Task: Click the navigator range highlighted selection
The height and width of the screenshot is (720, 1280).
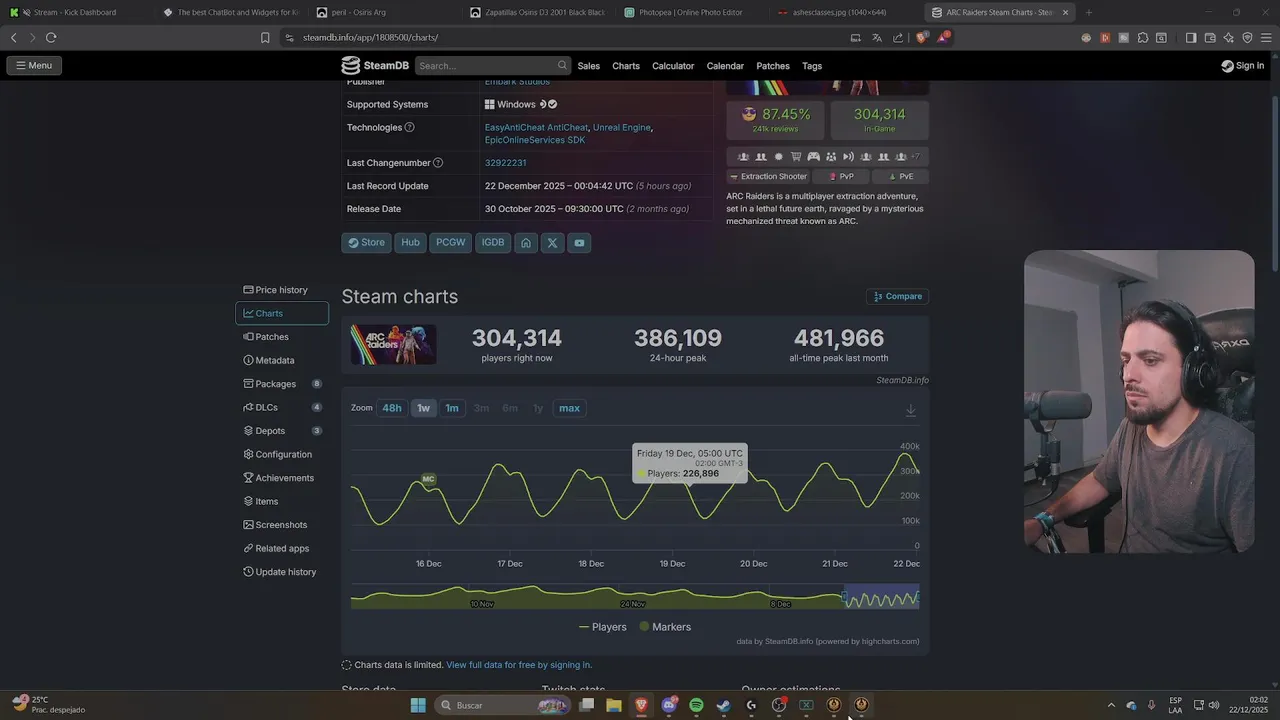Action: (881, 597)
